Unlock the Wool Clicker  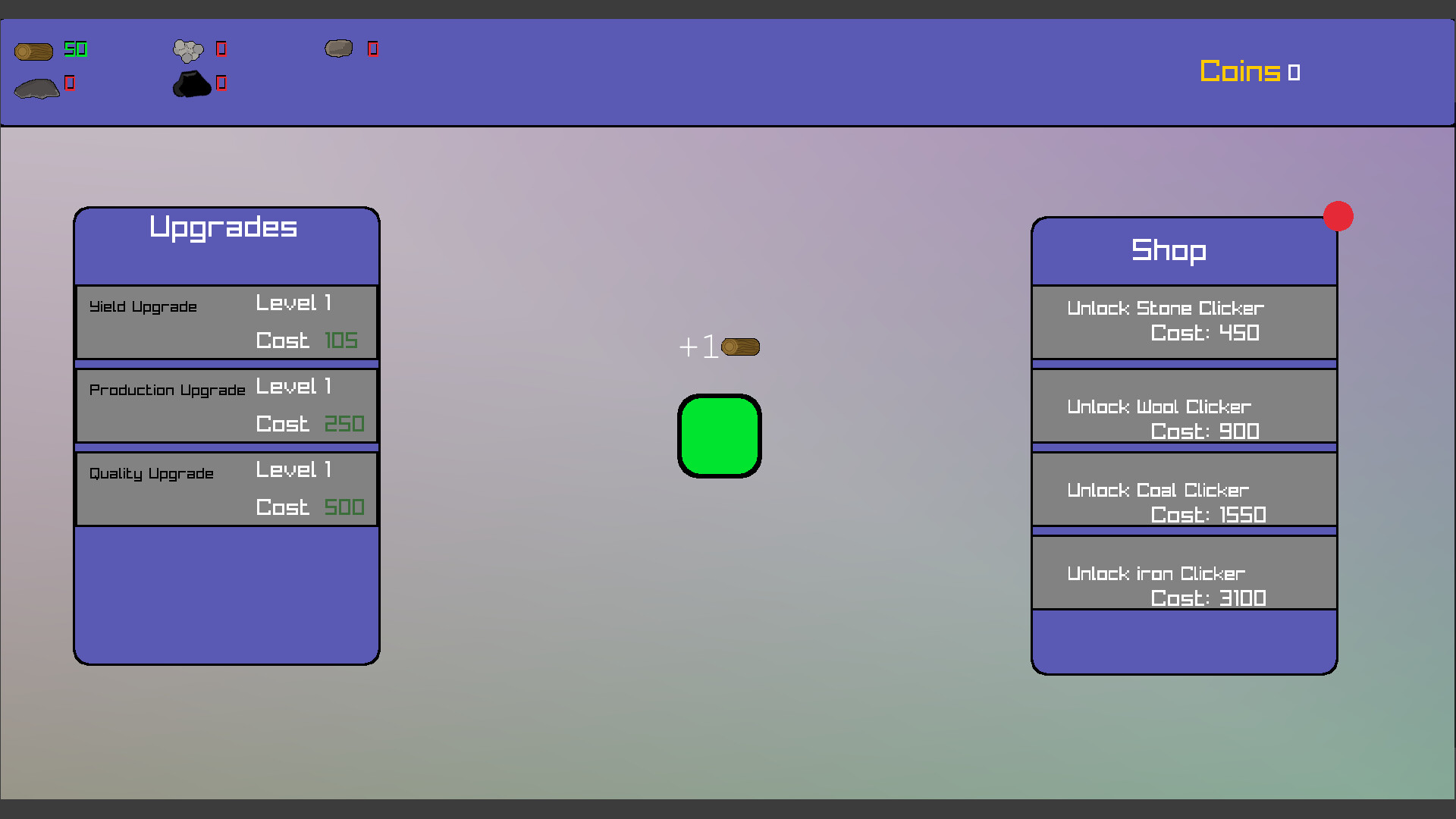1184,406
